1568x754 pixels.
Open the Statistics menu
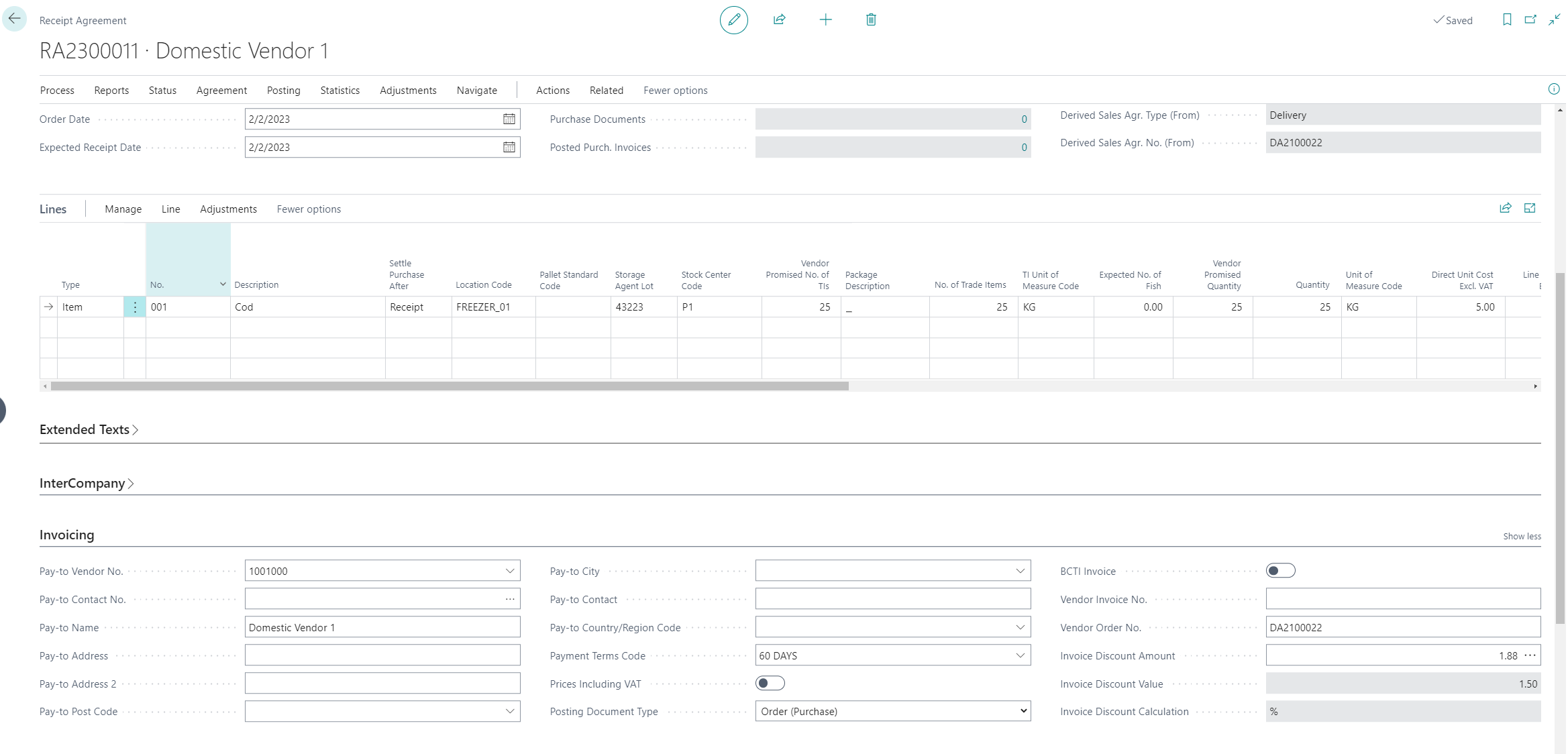click(x=339, y=91)
